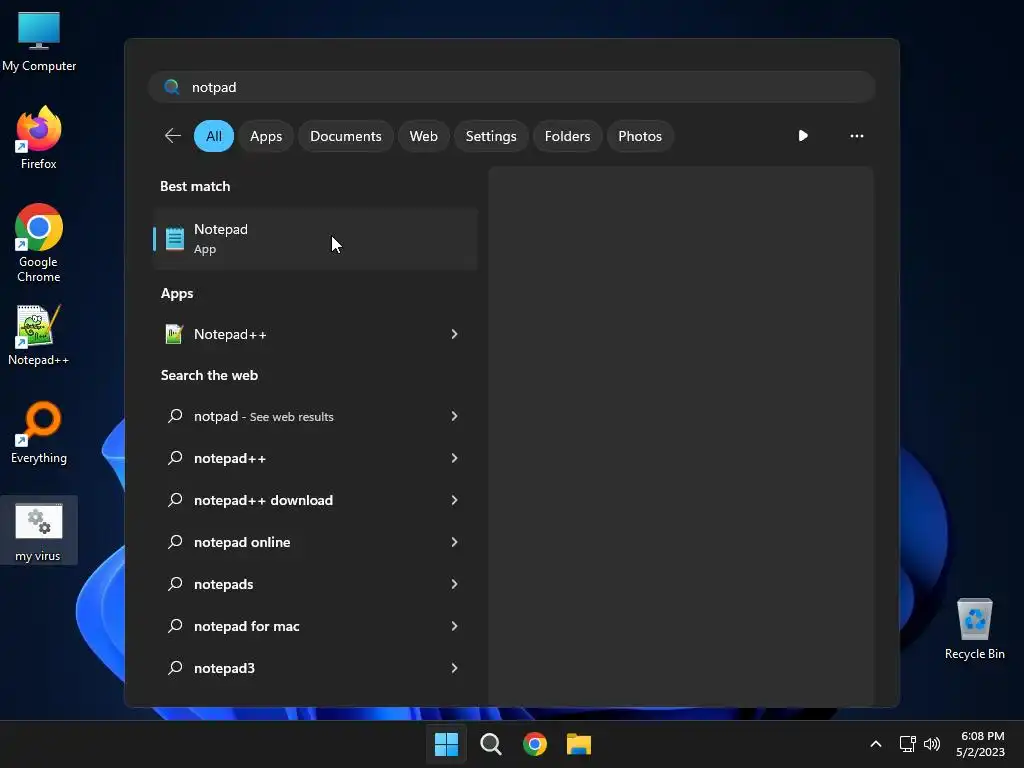Select the Firefox desktop shortcut

coord(39,138)
